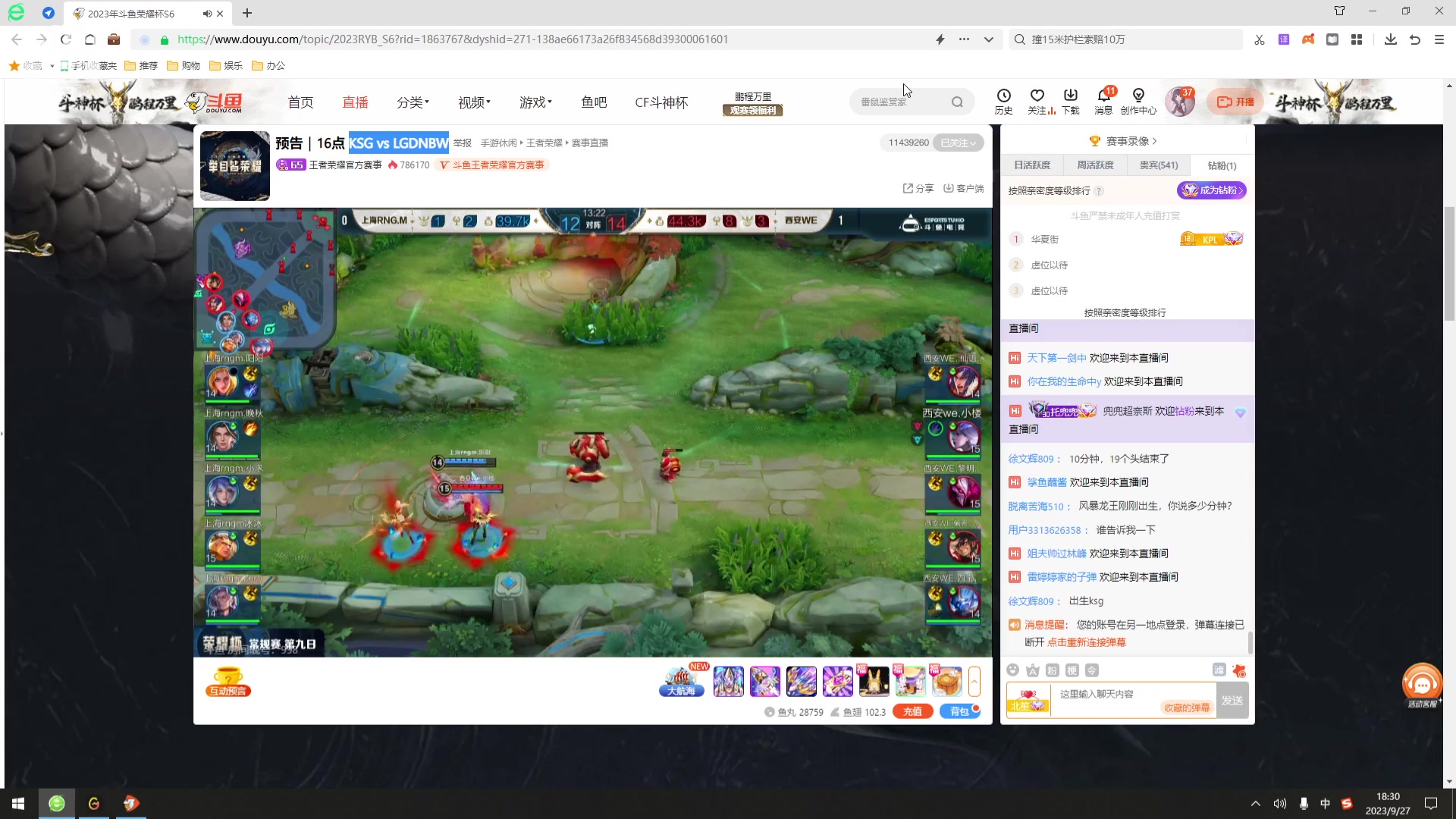
Task: Click the 梗 meme chat icon
Action: click(x=1072, y=670)
